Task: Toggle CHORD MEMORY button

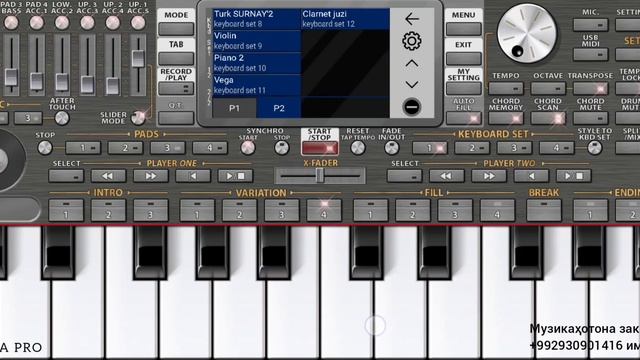Action: pos(506,118)
